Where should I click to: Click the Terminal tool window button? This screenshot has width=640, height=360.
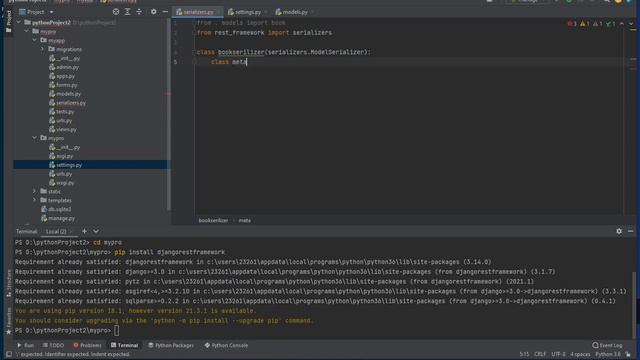124,345
